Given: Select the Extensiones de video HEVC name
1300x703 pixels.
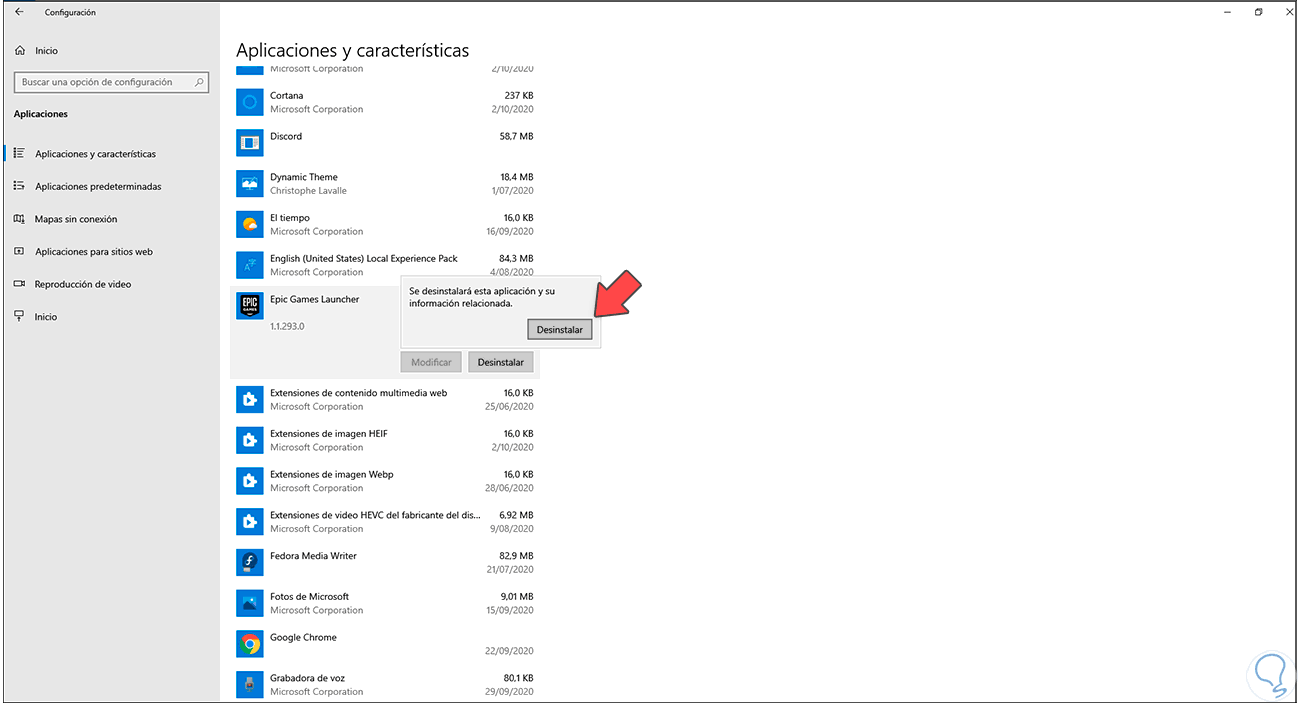Looking at the screenshot, I should 375,515.
